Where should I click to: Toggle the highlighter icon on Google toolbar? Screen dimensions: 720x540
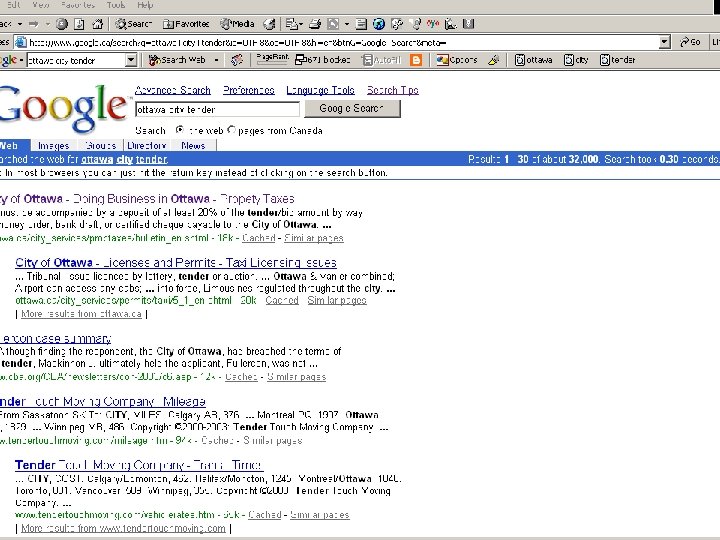(x=494, y=60)
